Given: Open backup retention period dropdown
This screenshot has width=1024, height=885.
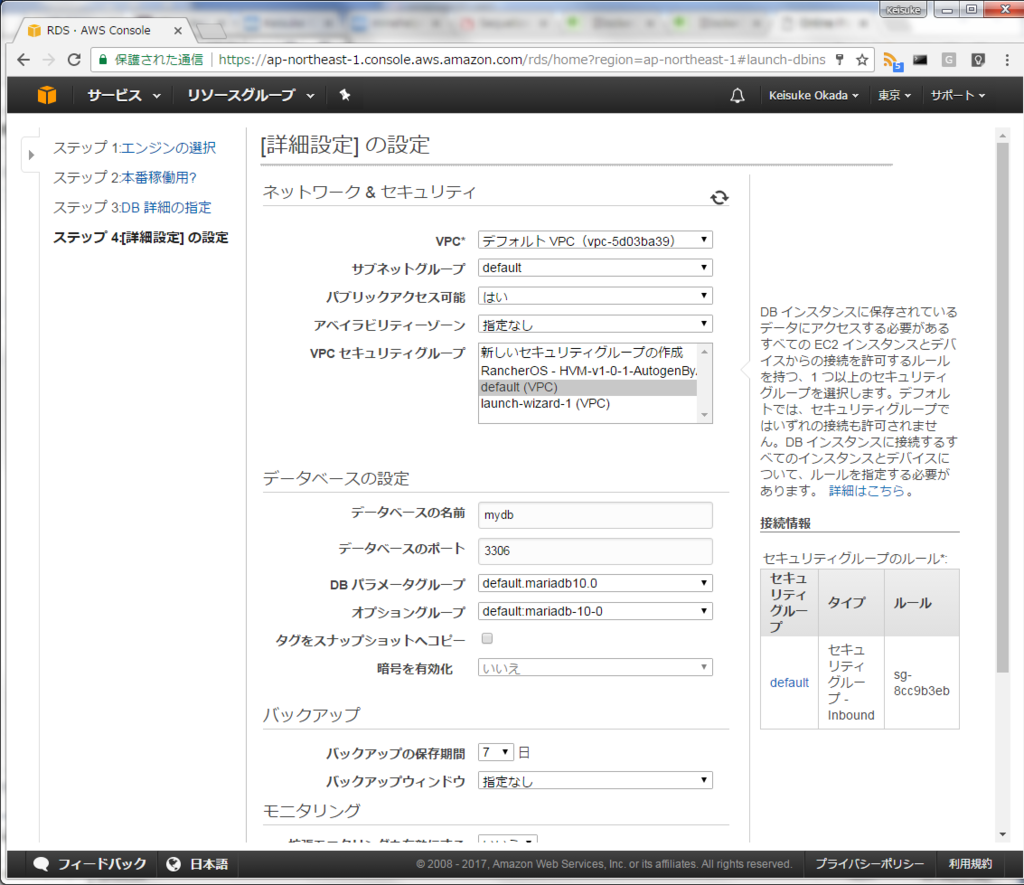Looking at the screenshot, I should pyautogui.click(x=496, y=752).
